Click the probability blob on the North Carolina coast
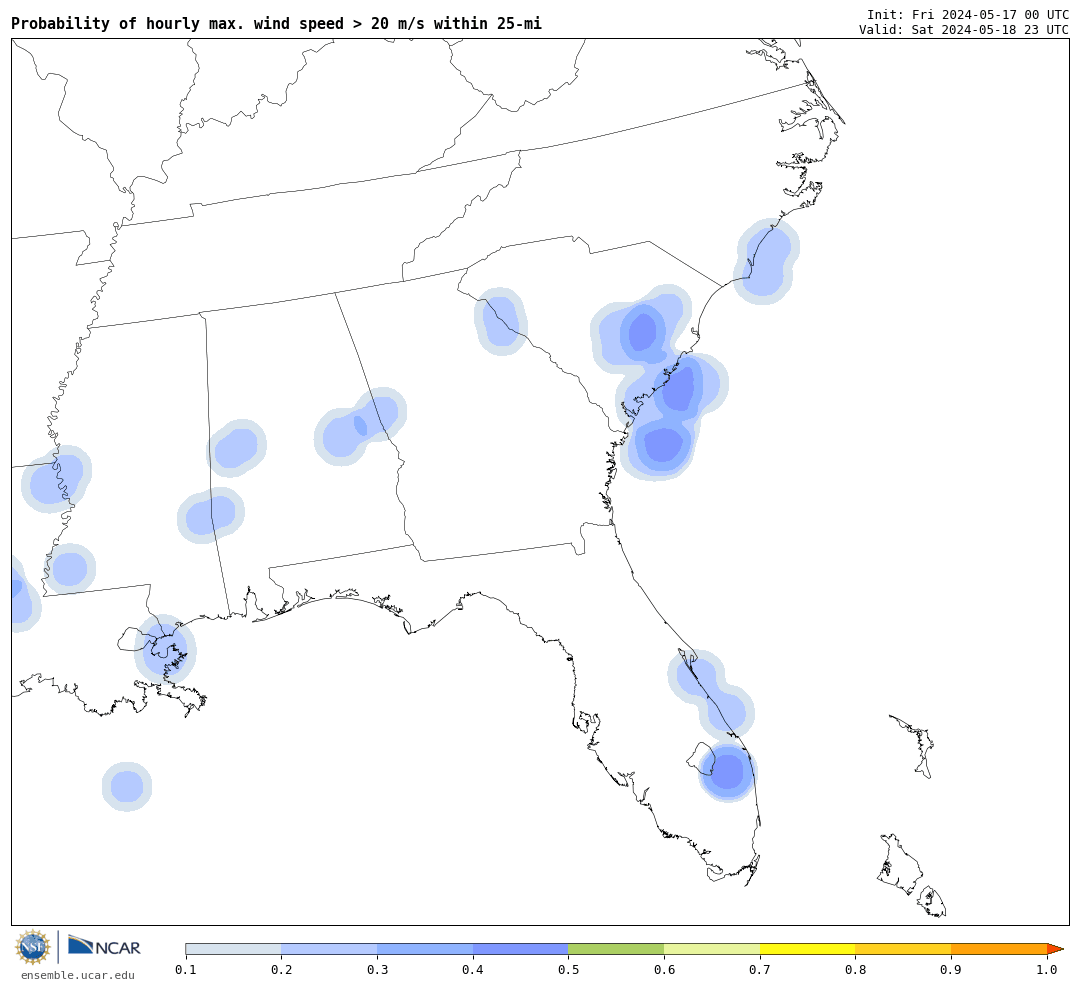Viewport: 1080px width, 988px height. tap(767, 261)
